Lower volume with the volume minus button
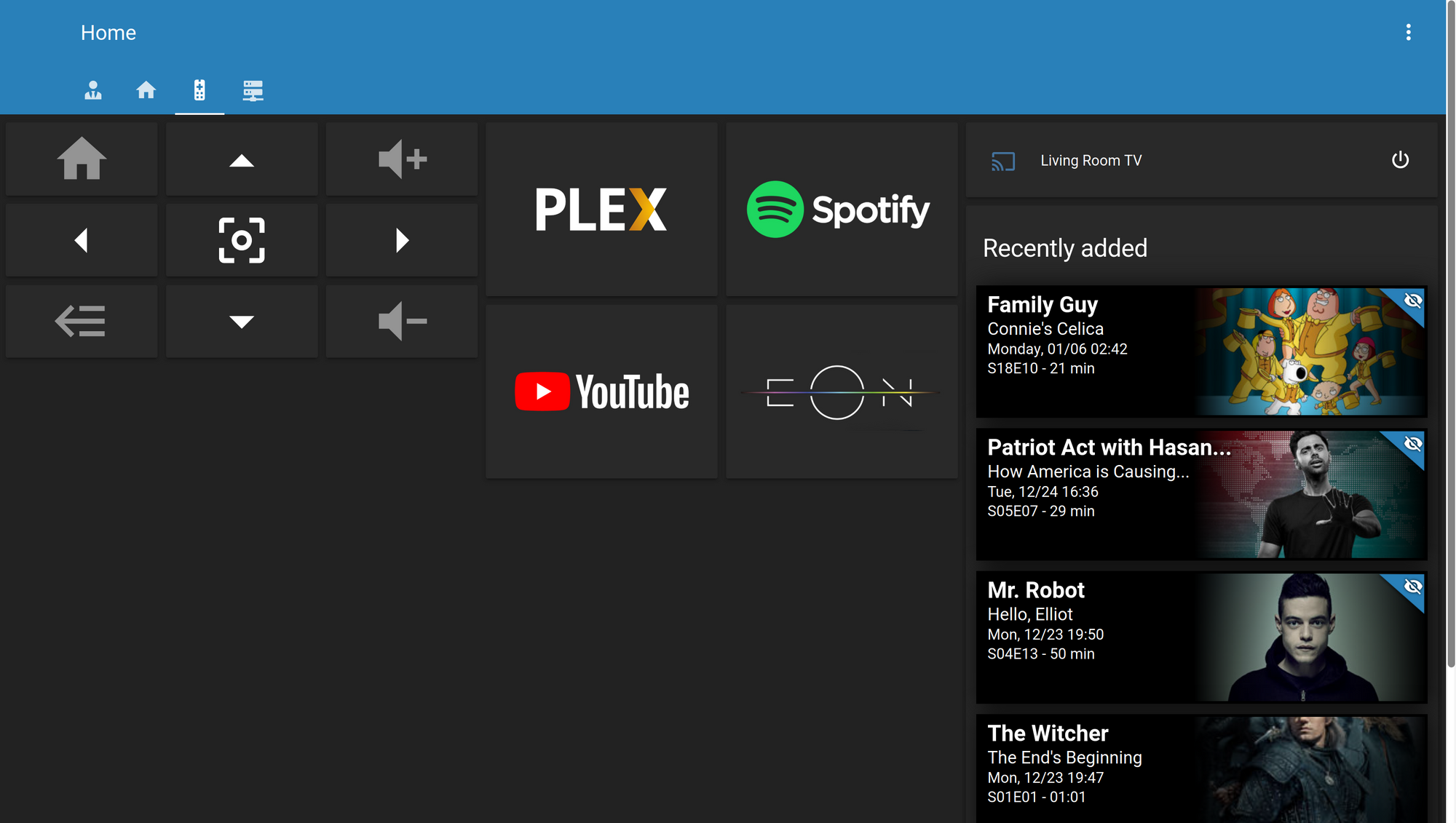The width and height of the screenshot is (1456, 823). pos(402,321)
